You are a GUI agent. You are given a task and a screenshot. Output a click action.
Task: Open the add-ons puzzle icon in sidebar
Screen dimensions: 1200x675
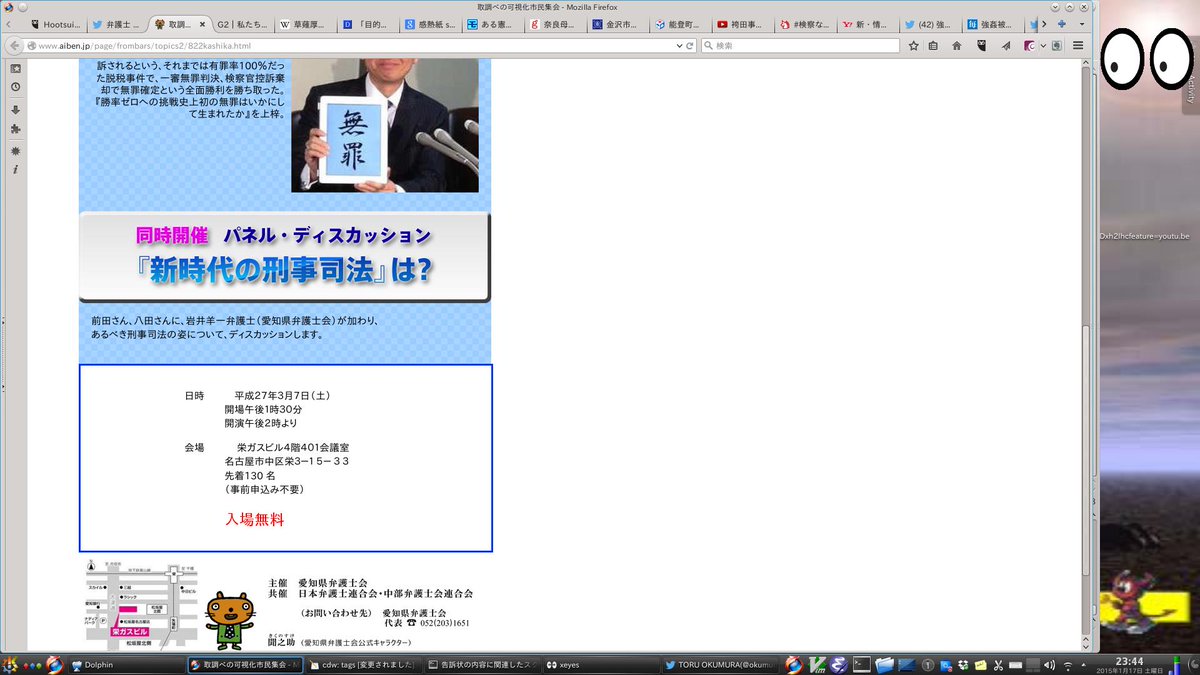click(15, 129)
